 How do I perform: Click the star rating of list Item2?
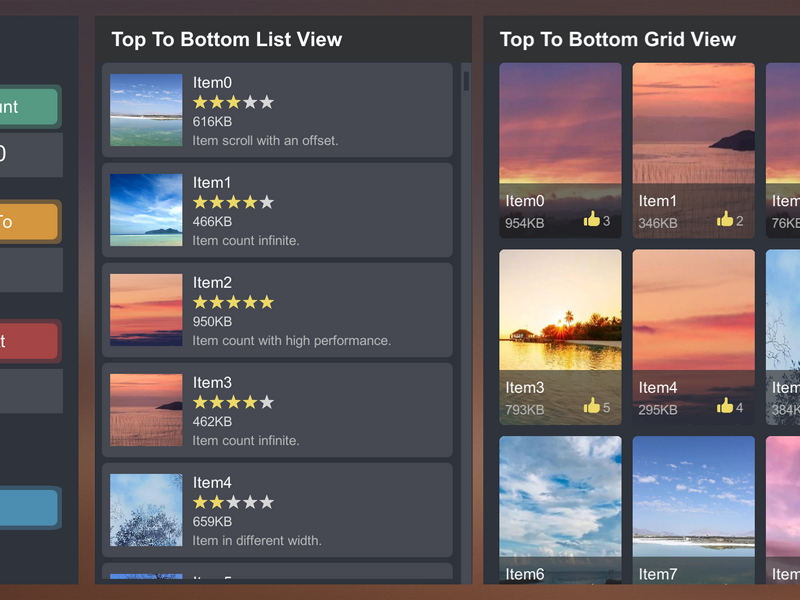click(233, 303)
